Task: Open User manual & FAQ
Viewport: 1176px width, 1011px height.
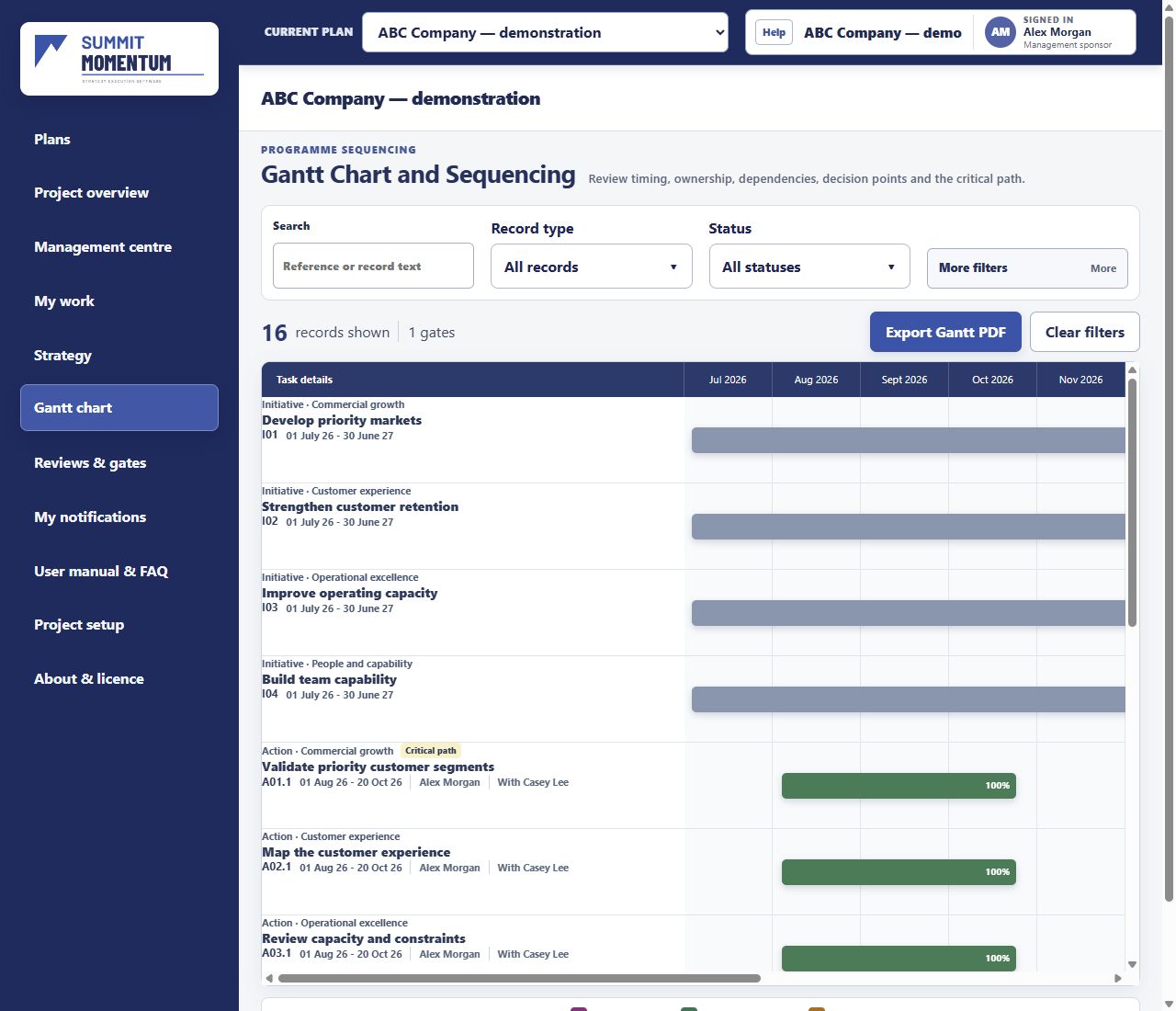Action: (119, 571)
